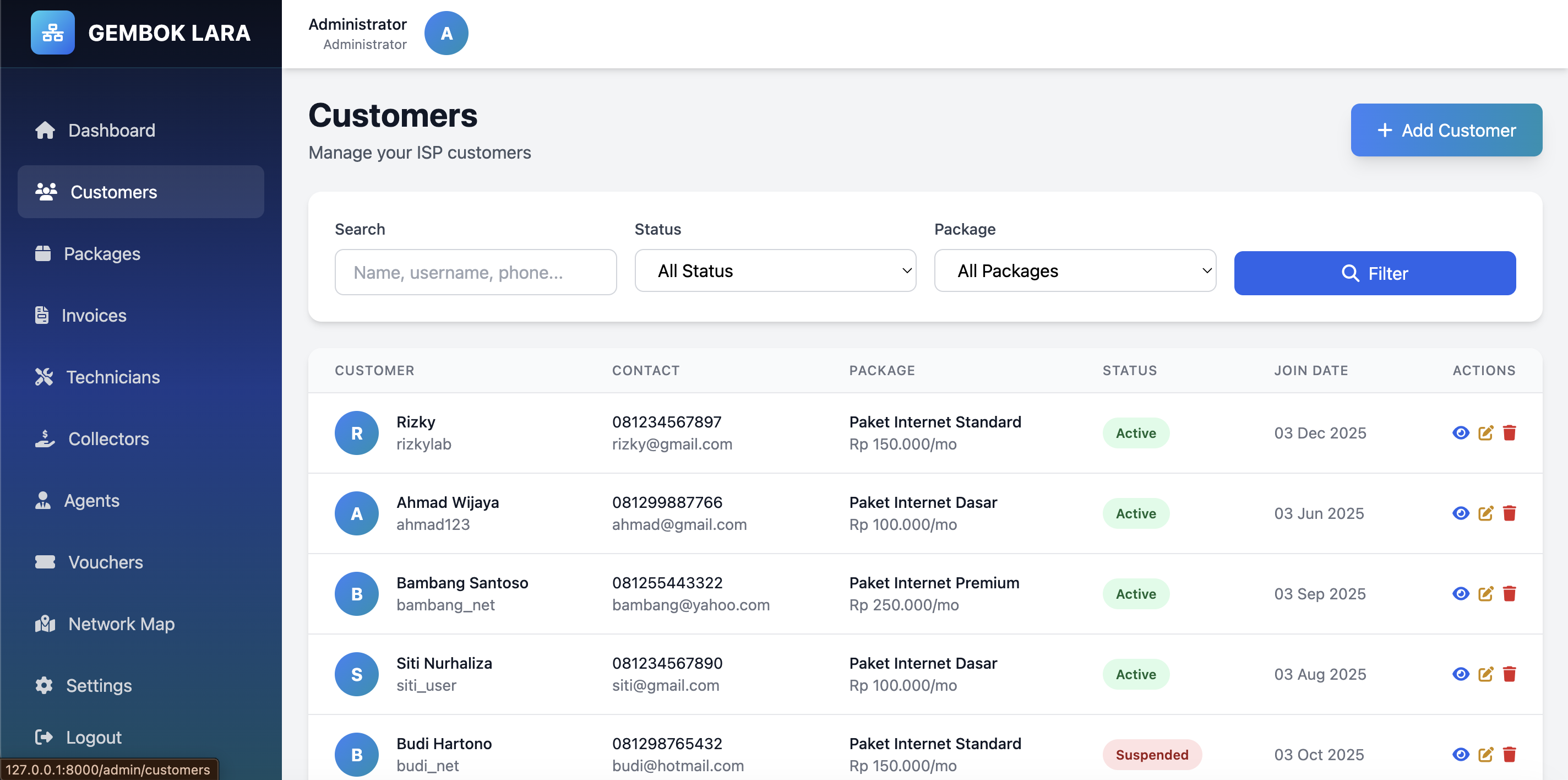Open the Administrator user menu
Screen dimensions: 1568x780
coord(358,34)
